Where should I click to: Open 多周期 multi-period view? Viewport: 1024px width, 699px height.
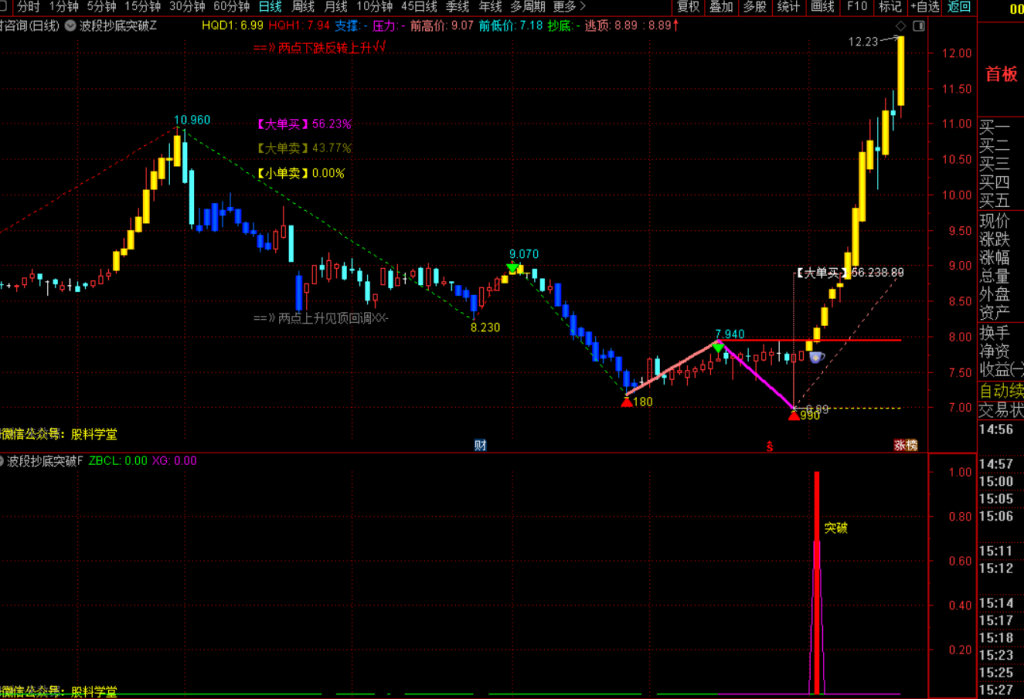[527, 7]
